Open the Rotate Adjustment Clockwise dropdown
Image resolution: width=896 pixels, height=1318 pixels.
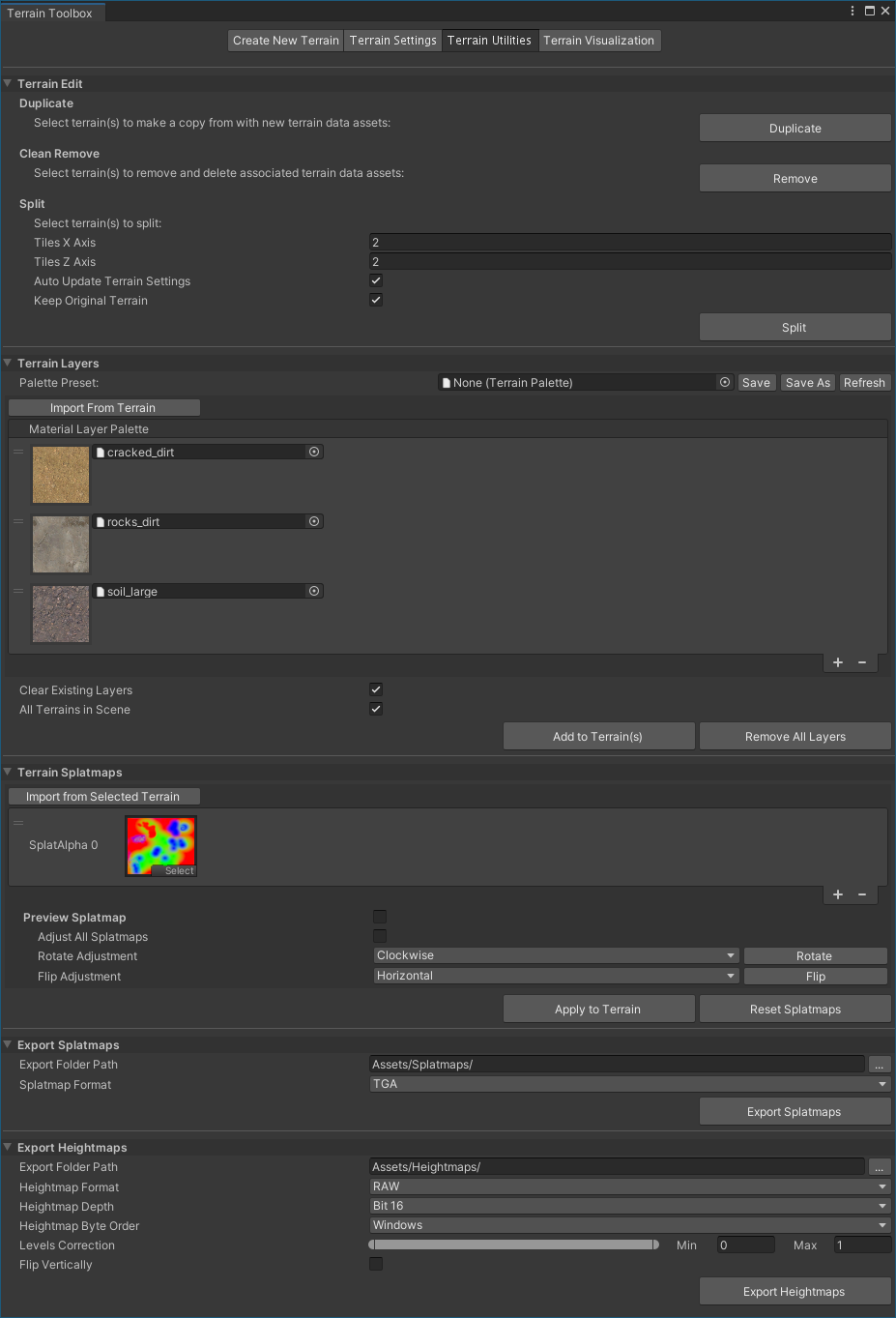click(x=556, y=955)
